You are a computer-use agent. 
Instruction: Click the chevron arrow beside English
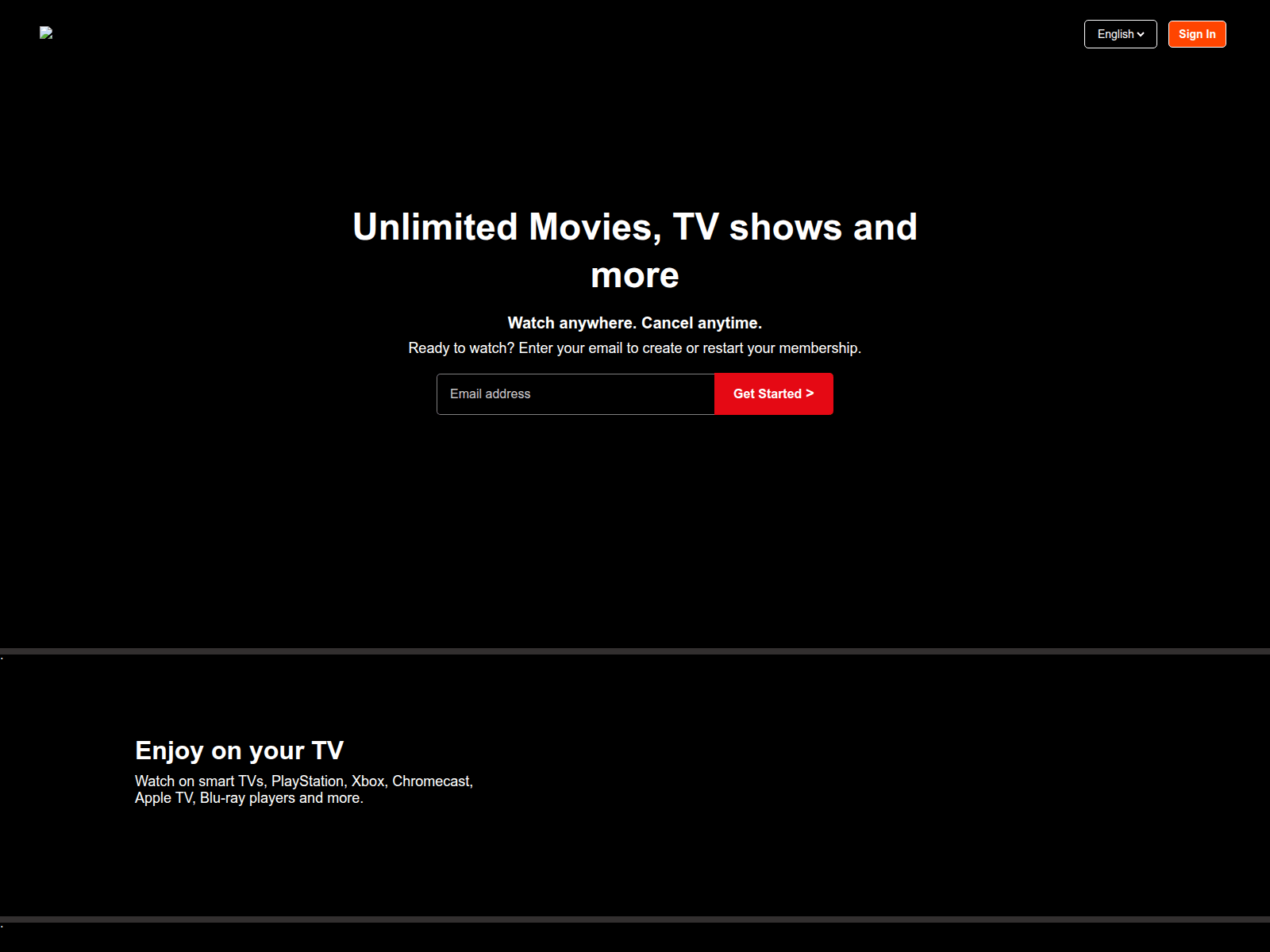[1141, 34]
